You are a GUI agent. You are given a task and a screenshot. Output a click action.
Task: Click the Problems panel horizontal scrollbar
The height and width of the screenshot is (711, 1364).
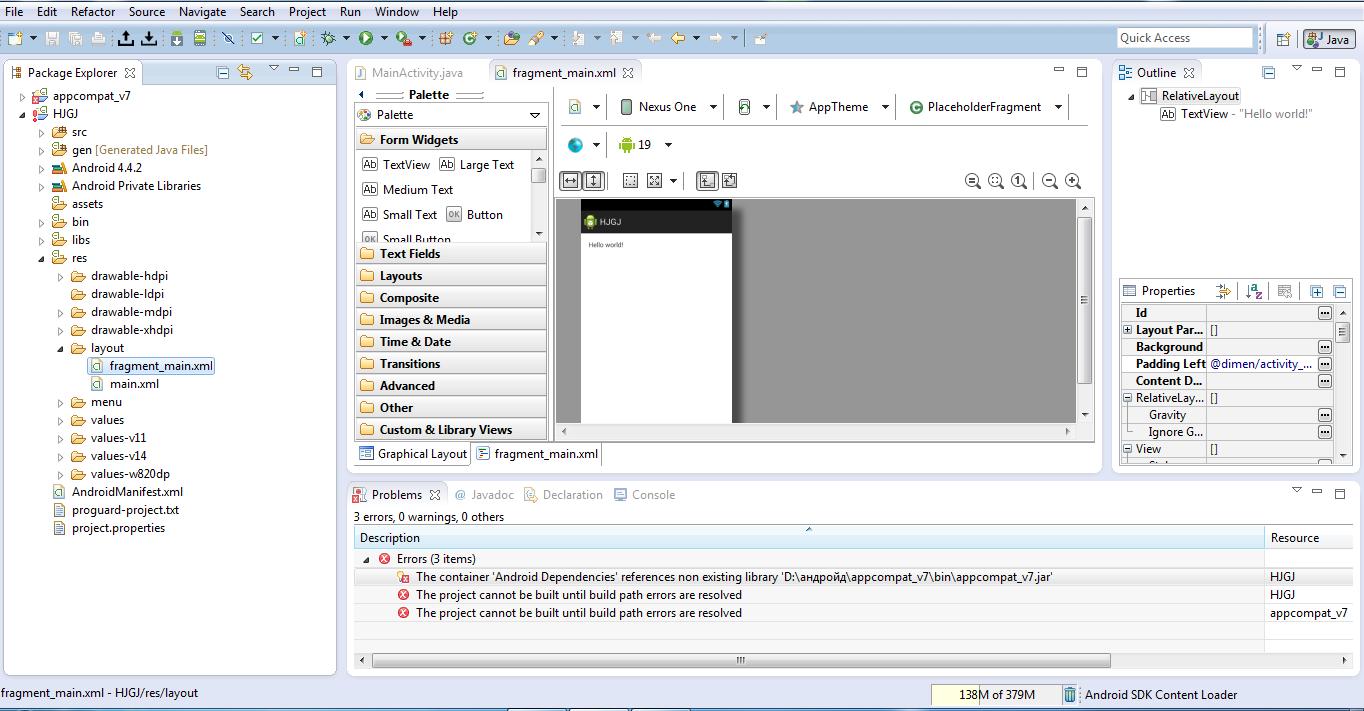[741, 660]
